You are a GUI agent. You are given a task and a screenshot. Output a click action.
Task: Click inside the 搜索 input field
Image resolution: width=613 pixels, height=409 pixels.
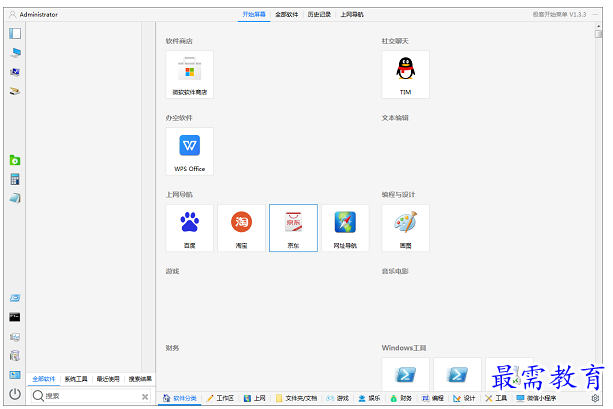[91, 396]
